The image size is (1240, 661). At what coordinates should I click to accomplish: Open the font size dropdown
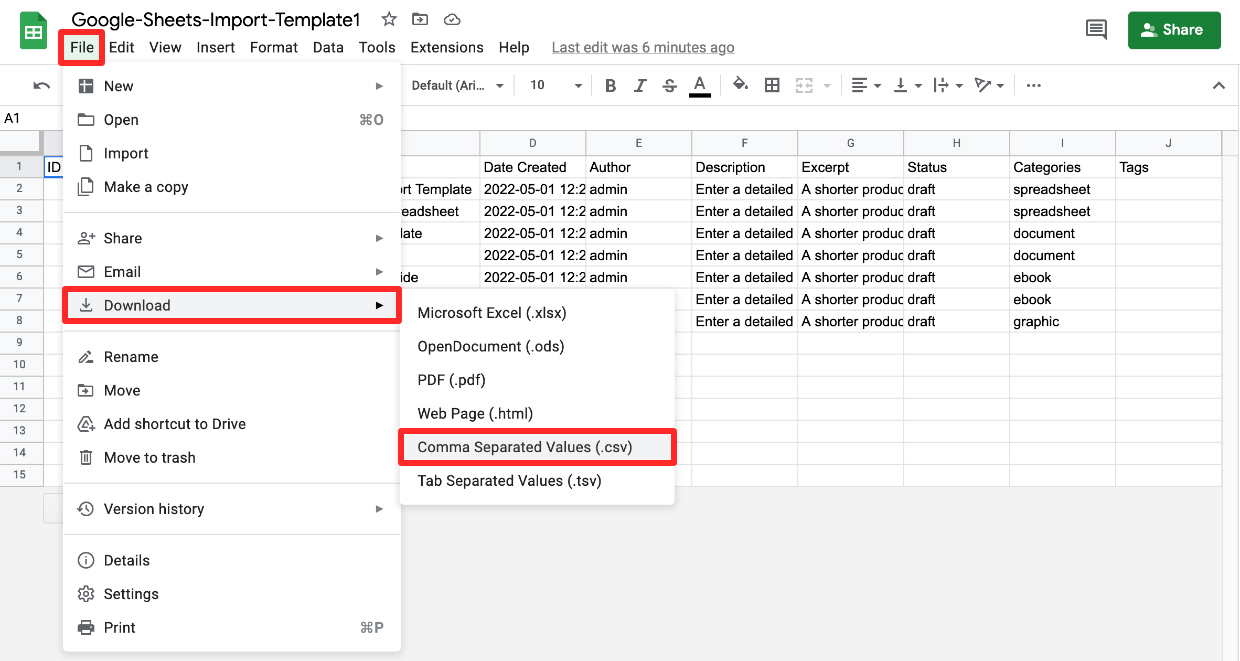[x=553, y=85]
